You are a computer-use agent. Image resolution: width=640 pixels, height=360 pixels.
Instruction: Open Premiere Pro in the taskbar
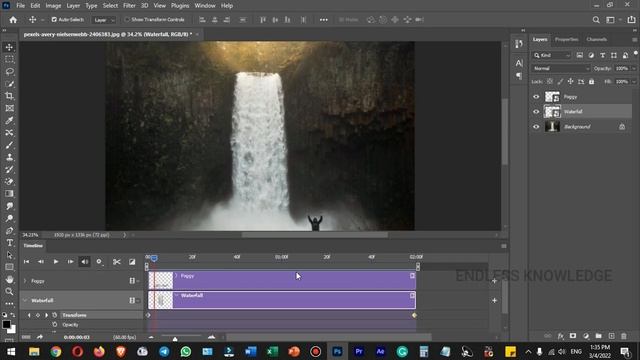click(359, 351)
